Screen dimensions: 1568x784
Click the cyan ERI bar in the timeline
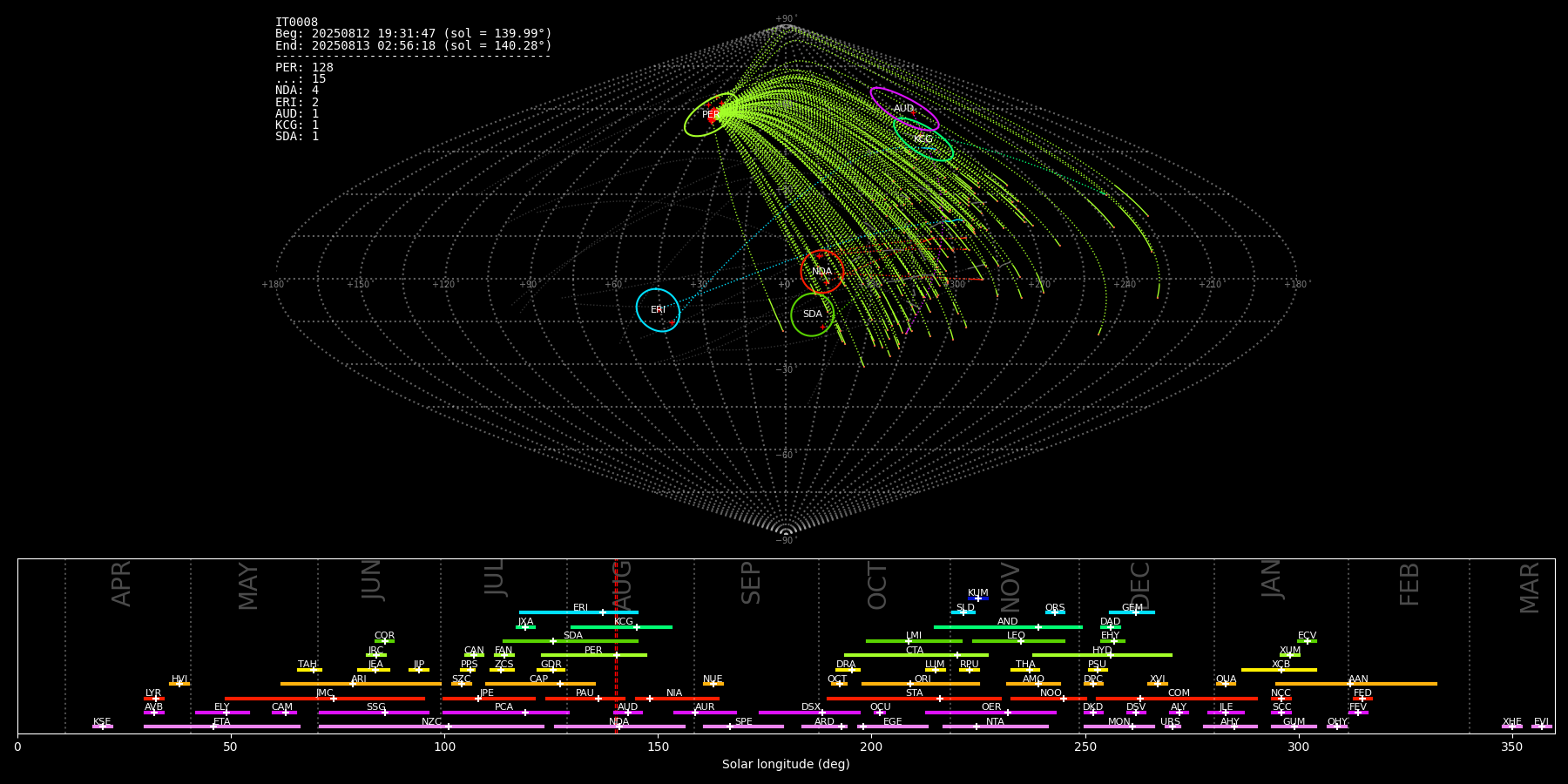tap(578, 612)
